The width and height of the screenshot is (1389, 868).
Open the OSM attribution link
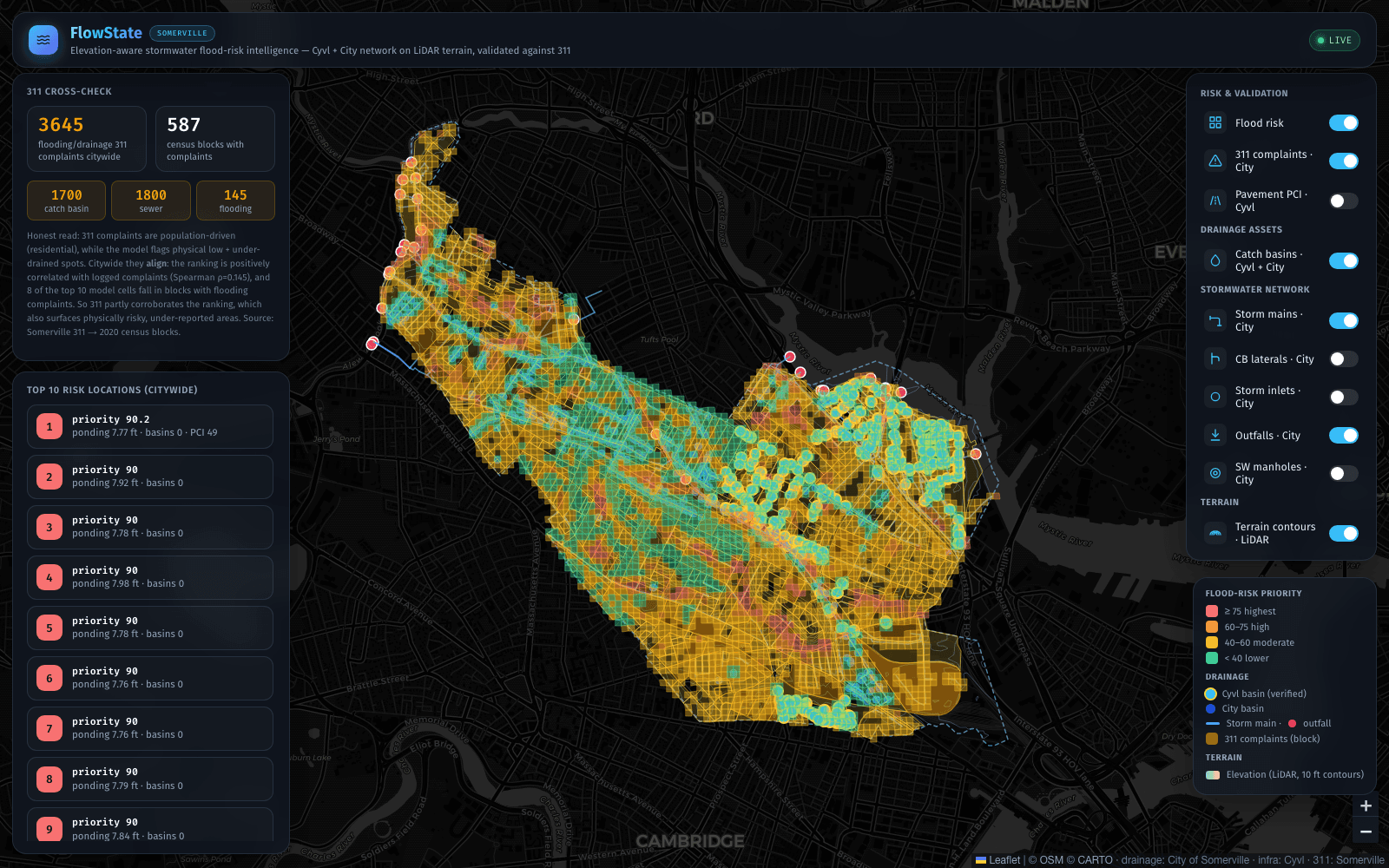1051,860
